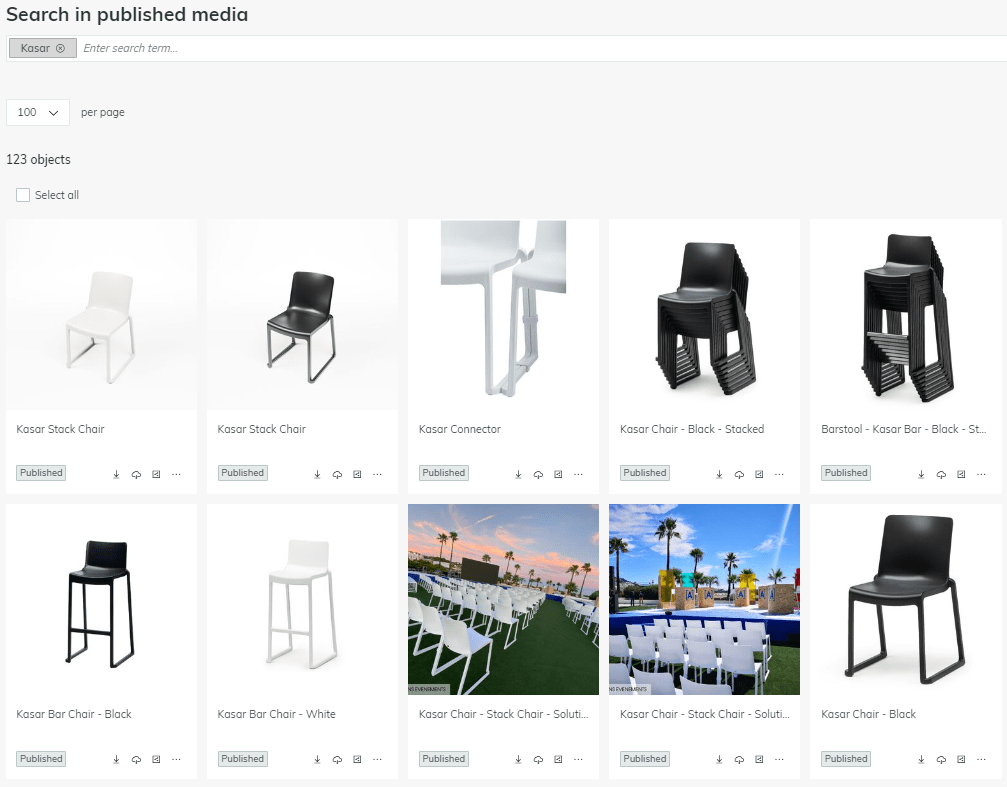Download the white Kasar Stack Chair
The width and height of the screenshot is (1007, 787).
point(116,475)
